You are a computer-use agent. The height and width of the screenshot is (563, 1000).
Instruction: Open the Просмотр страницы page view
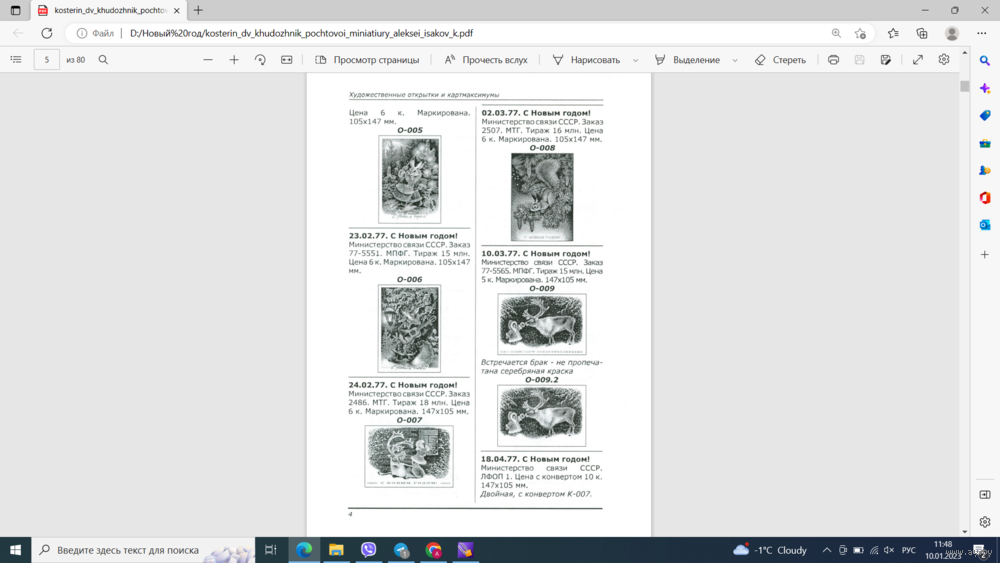pos(367,59)
